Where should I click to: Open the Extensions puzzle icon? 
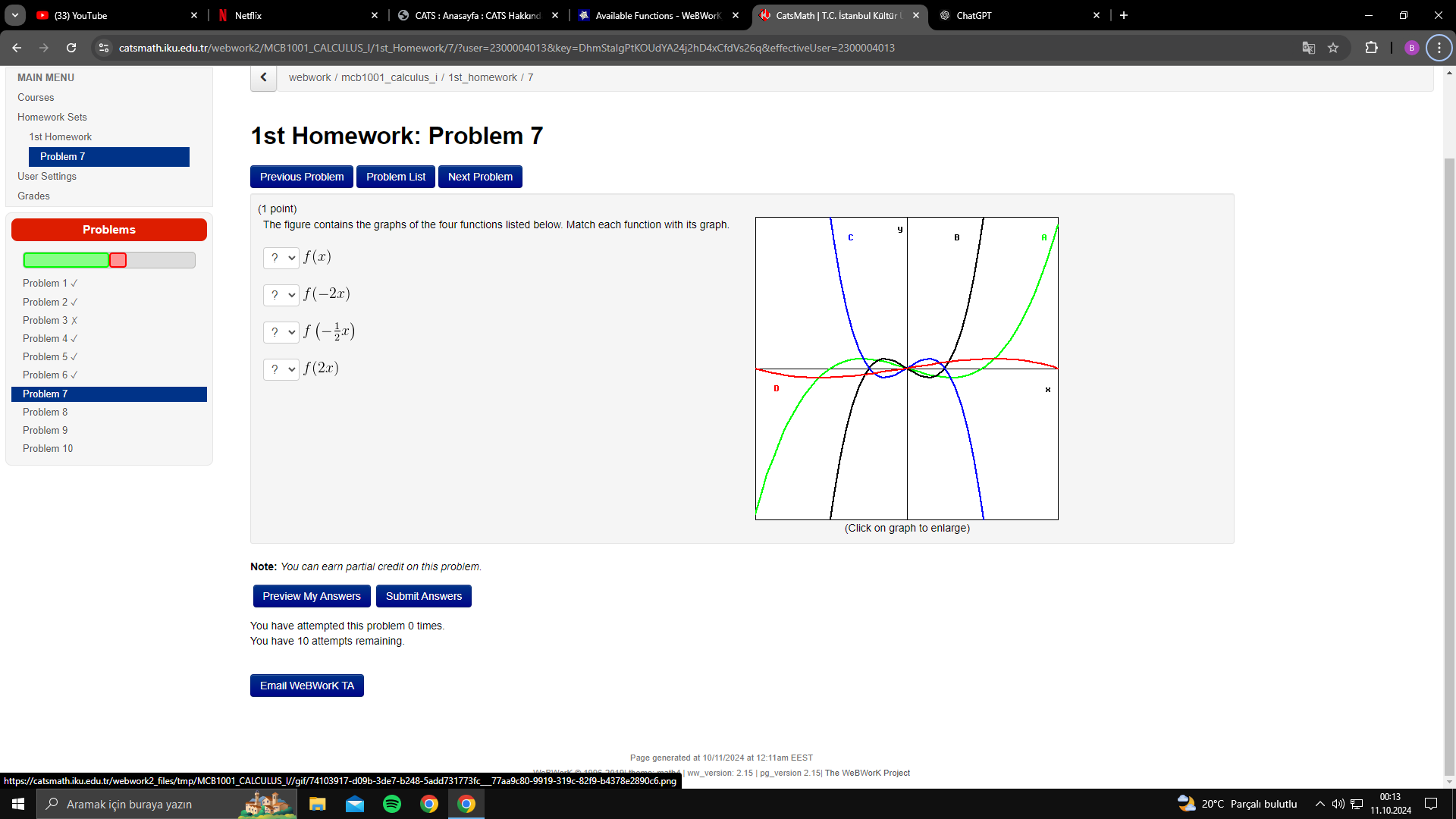click(1371, 48)
